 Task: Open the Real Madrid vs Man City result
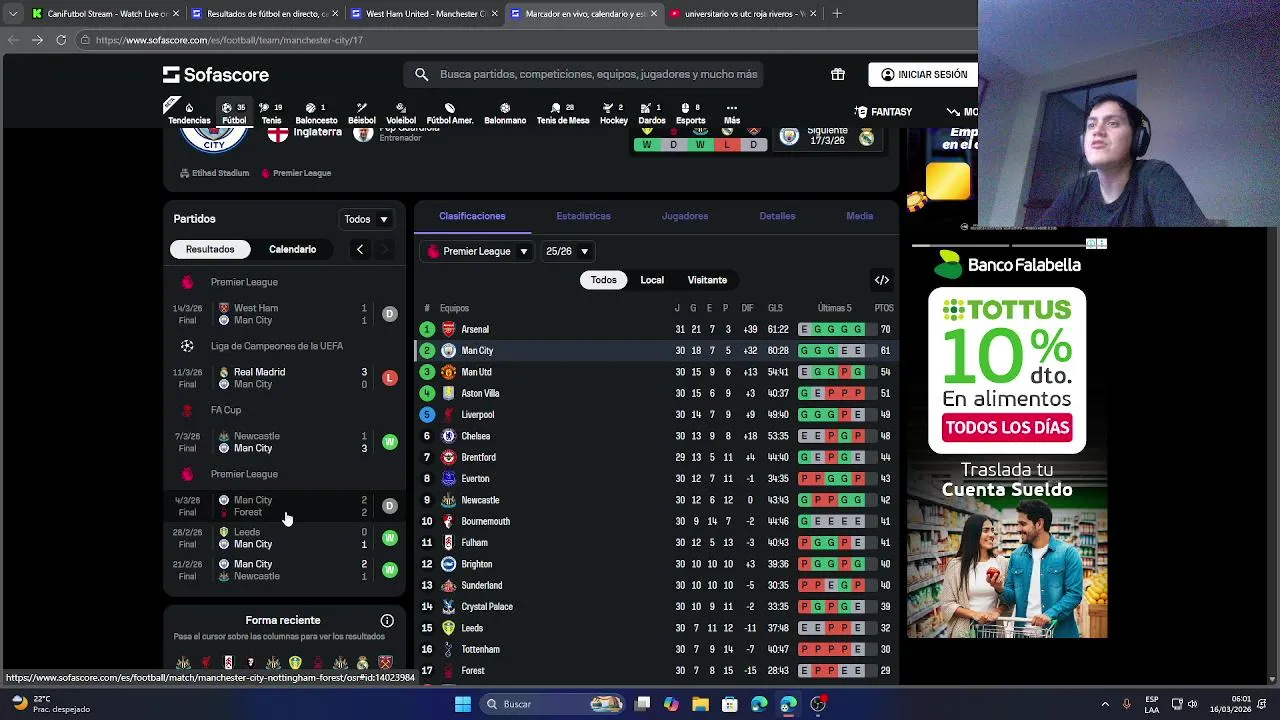[285, 378]
